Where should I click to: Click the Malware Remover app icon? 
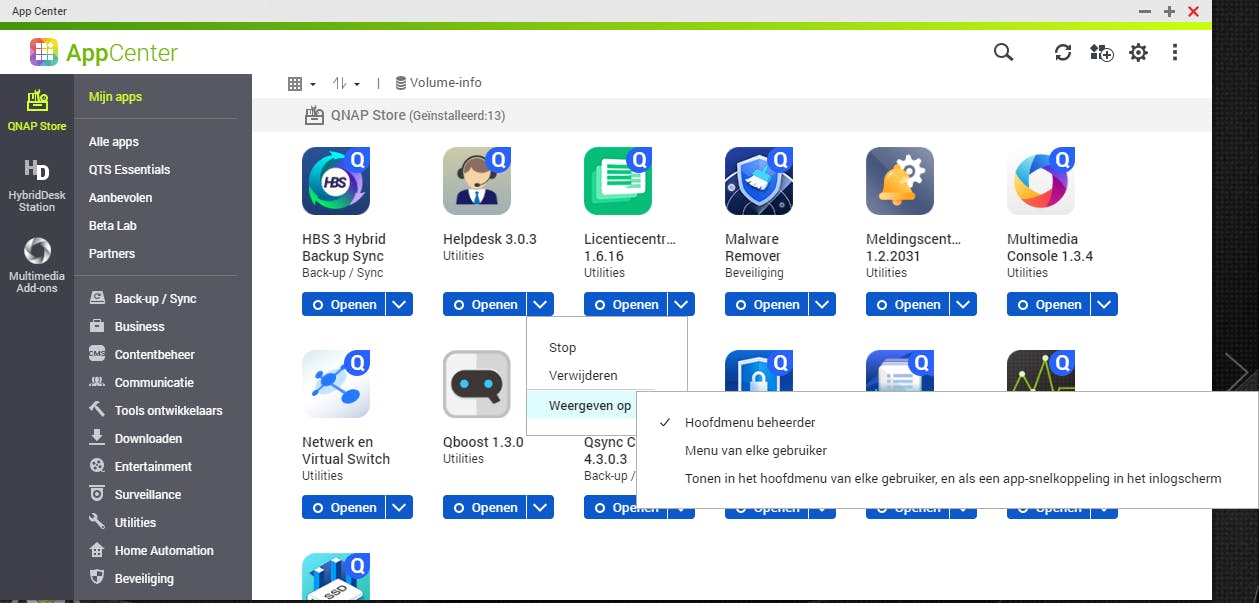pyautogui.click(x=759, y=181)
